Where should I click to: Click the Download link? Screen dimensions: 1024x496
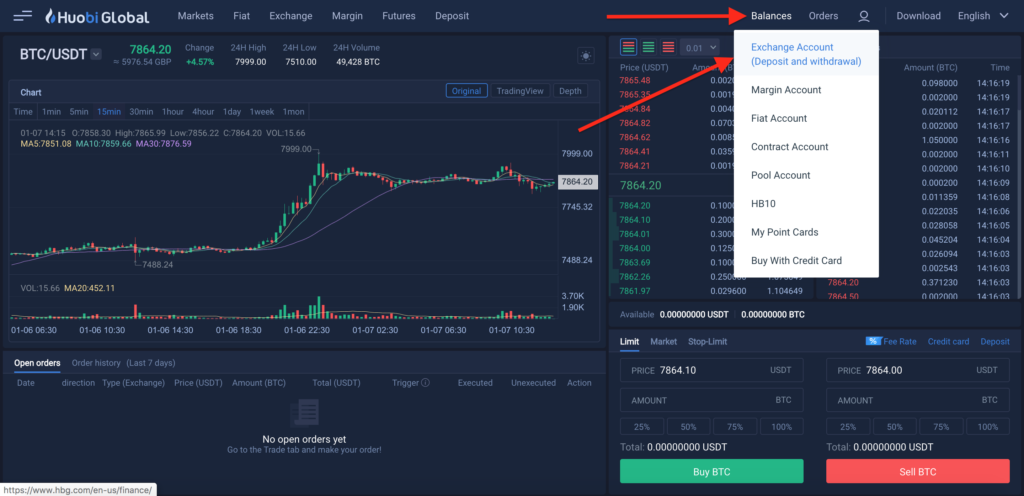919,16
